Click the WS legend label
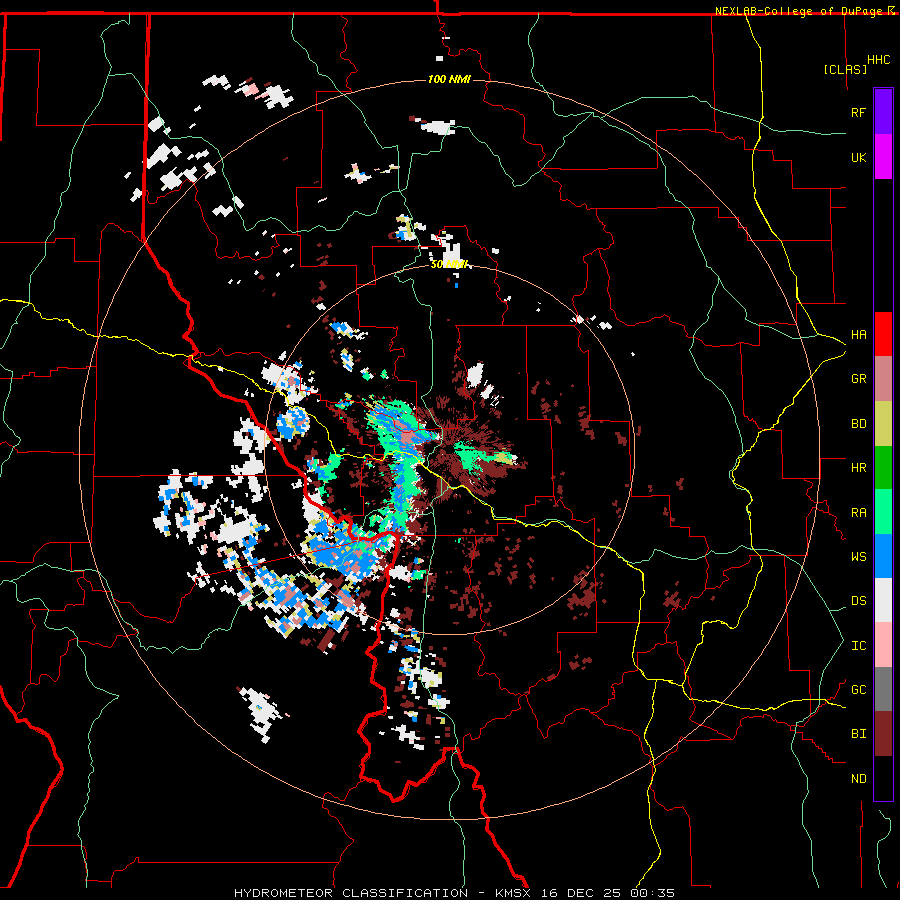The width and height of the screenshot is (900, 900). click(858, 557)
